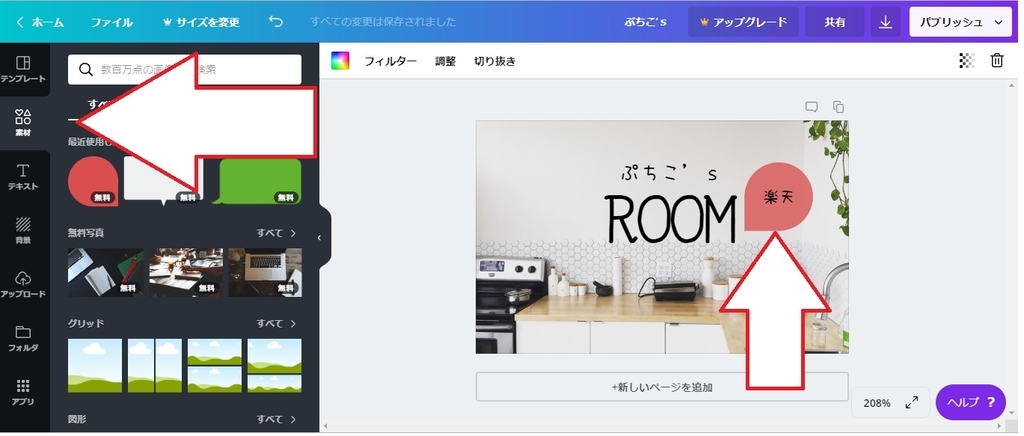Click the search magnifier icon

[x=86, y=69]
